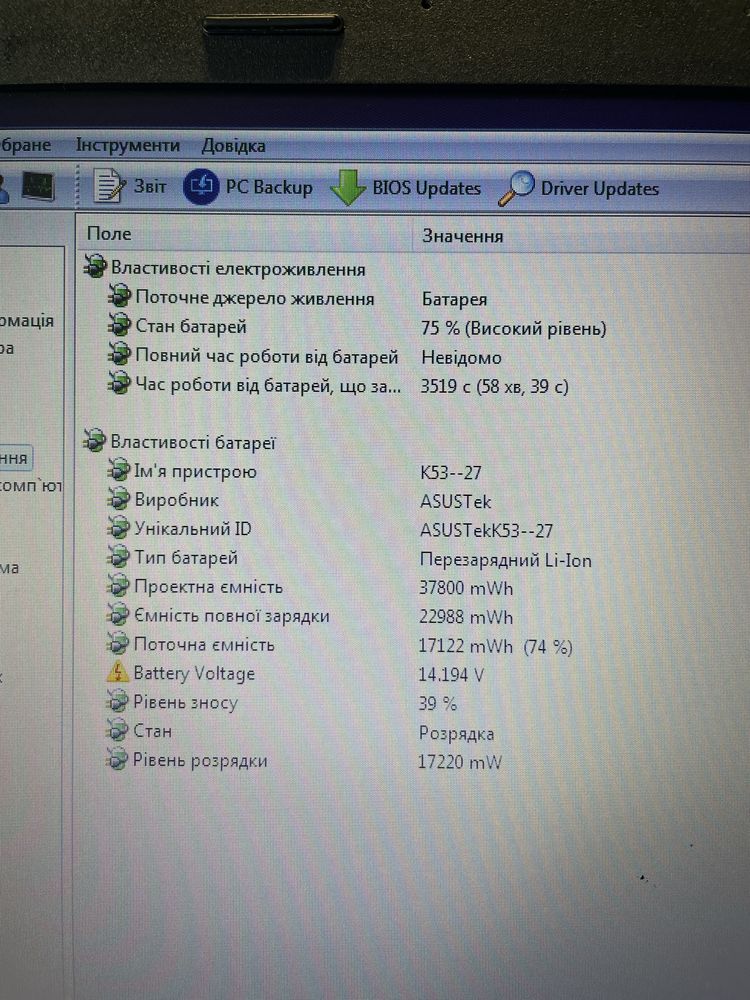The width and height of the screenshot is (750, 1000).
Task: Select the Стан row icon
Action: tap(117, 730)
